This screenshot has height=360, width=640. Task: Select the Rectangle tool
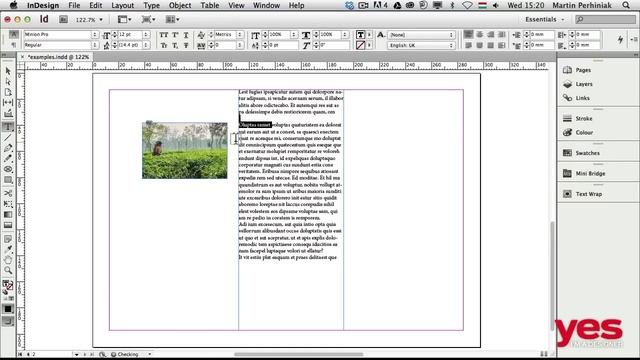(8, 180)
